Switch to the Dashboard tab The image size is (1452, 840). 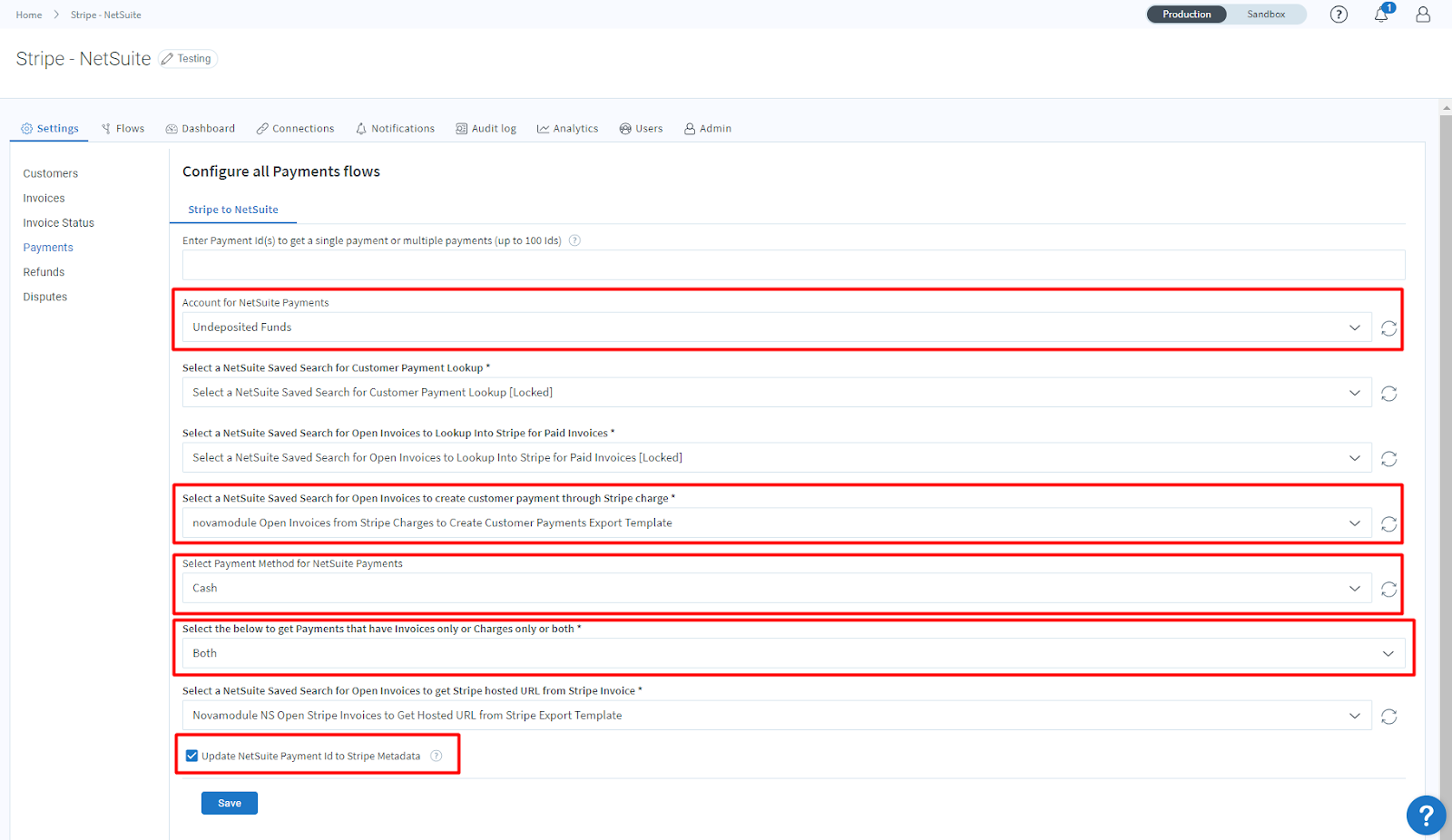(201, 129)
